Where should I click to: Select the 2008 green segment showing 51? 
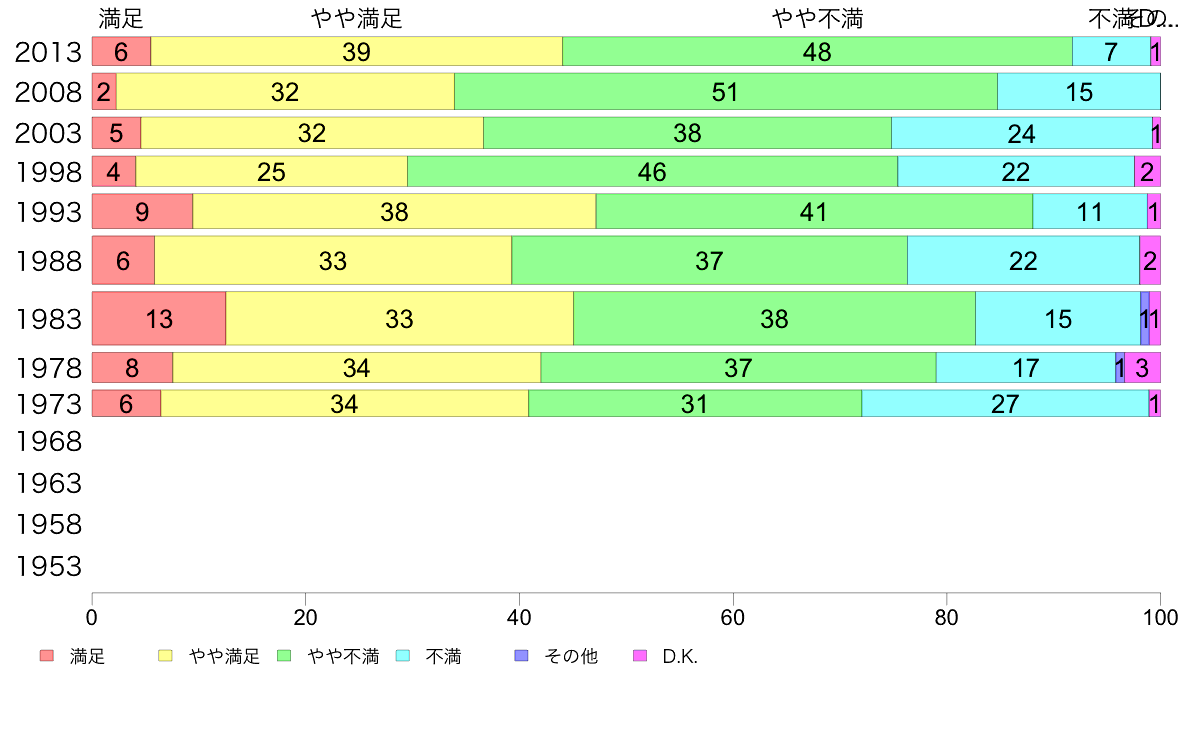tap(725, 93)
